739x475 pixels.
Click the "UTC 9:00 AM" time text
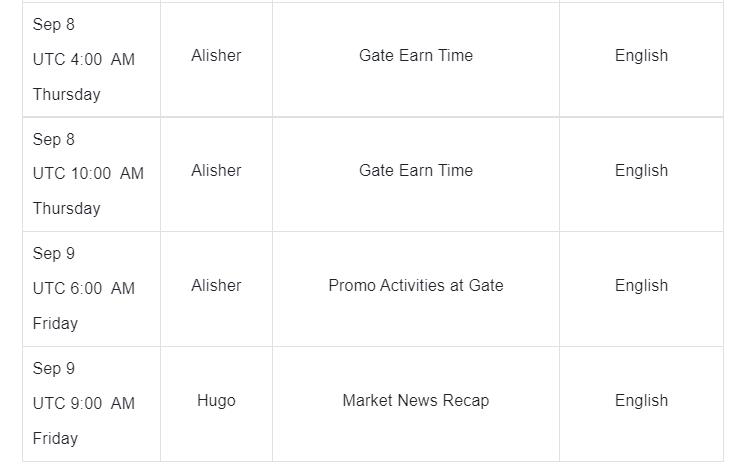[x=83, y=403]
